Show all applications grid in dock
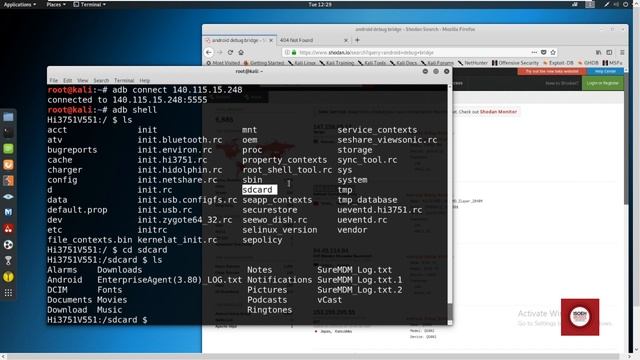The height and width of the screenshot is (360, 640). [8, 293]
